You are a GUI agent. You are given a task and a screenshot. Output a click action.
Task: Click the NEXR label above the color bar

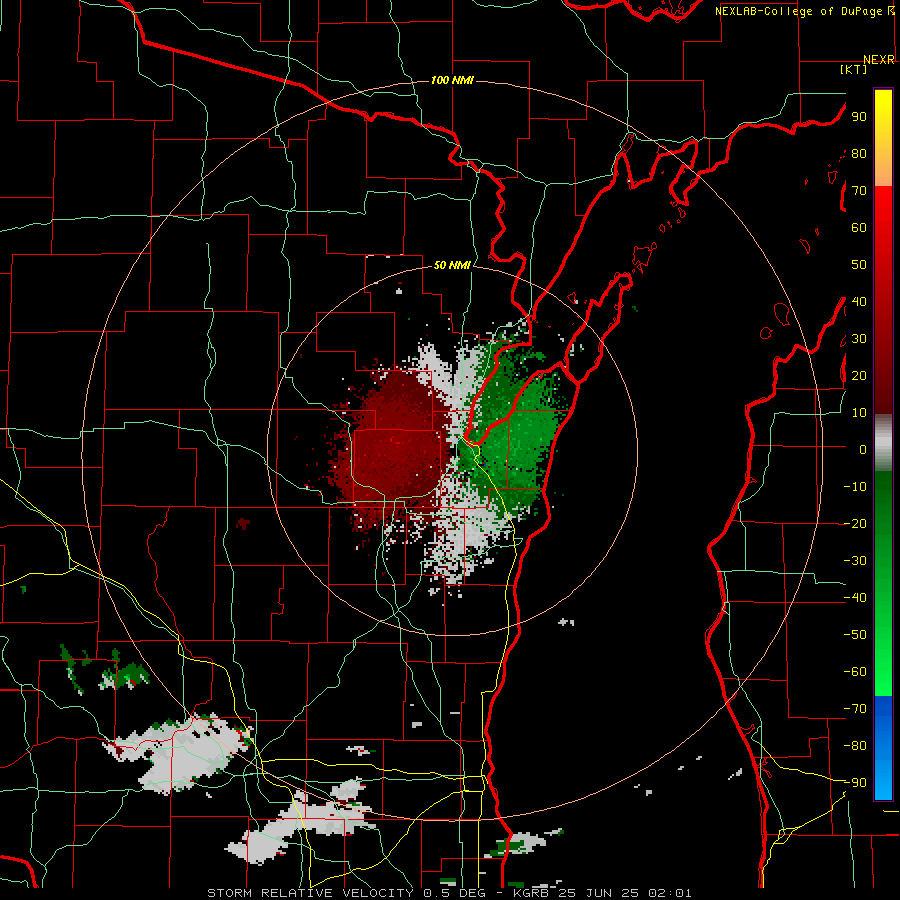coord(878,60)
